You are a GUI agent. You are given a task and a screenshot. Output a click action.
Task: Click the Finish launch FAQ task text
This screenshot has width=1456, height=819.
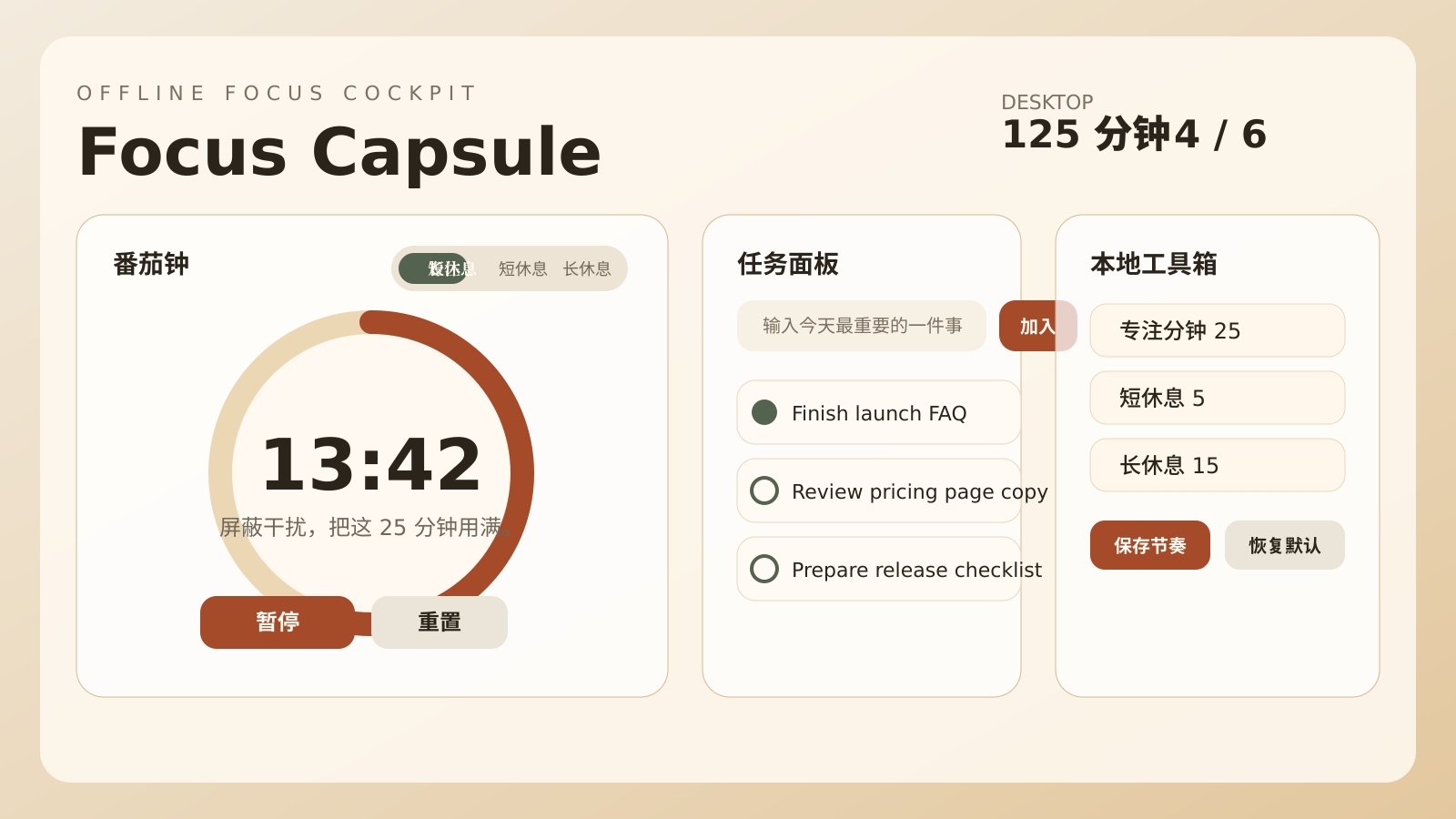pyautogui.click(x=878, y=413)
